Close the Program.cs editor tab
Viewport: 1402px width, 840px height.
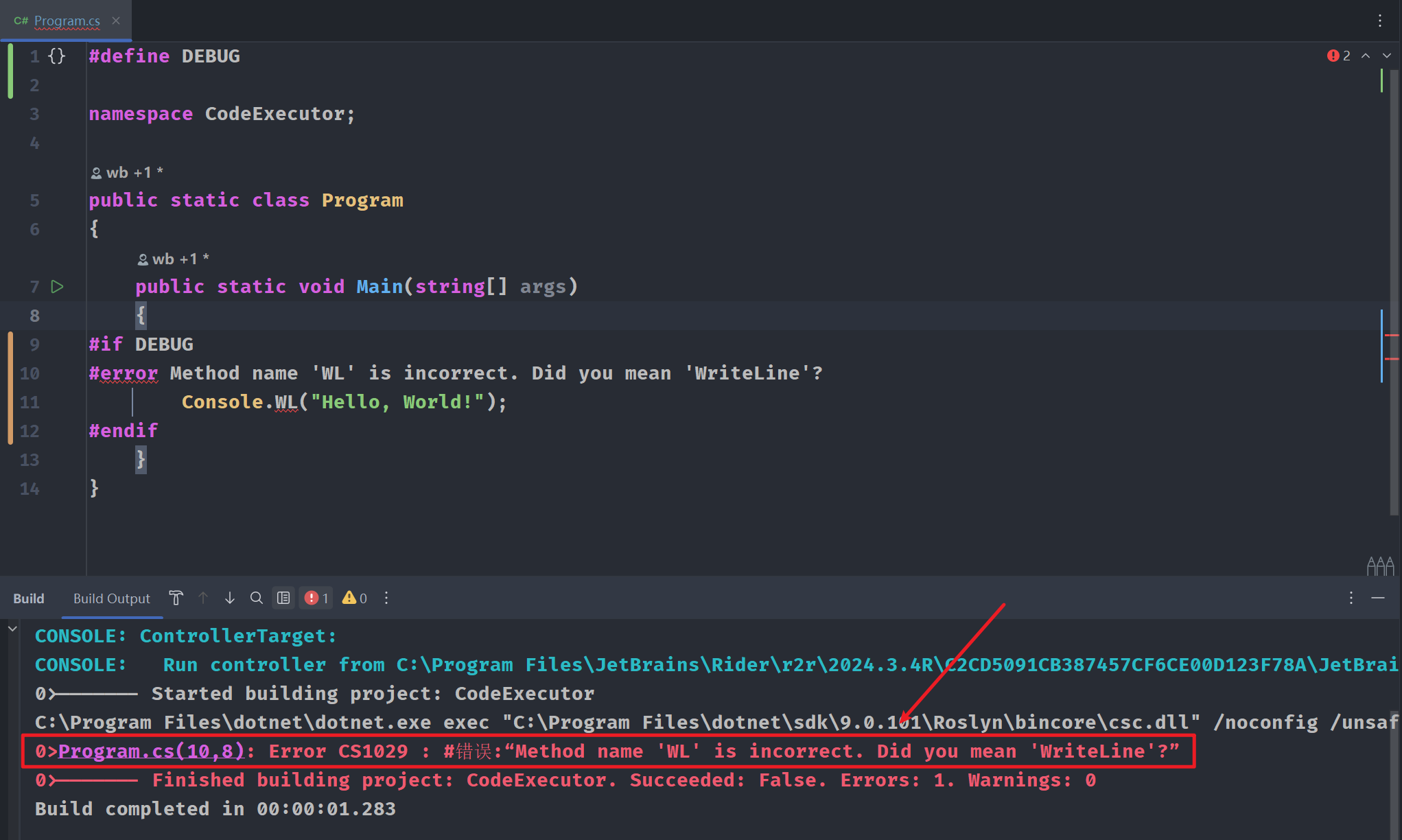[x=116, y=21]
